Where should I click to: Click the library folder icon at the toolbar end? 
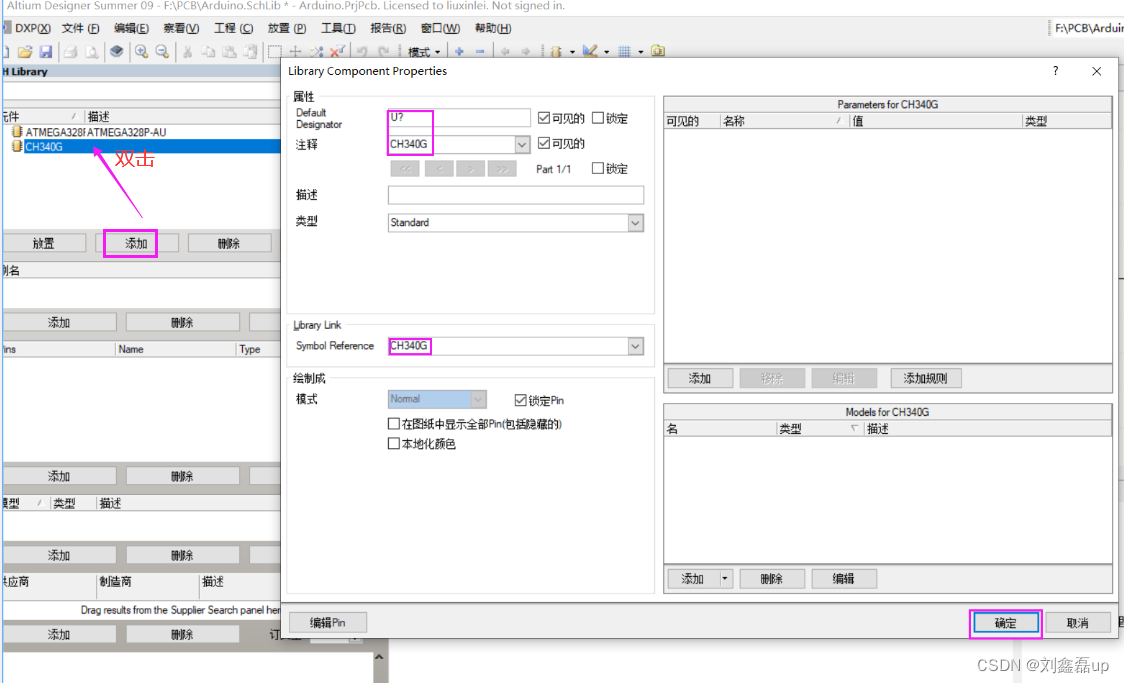pyautogui.click(x=658, y=51)
